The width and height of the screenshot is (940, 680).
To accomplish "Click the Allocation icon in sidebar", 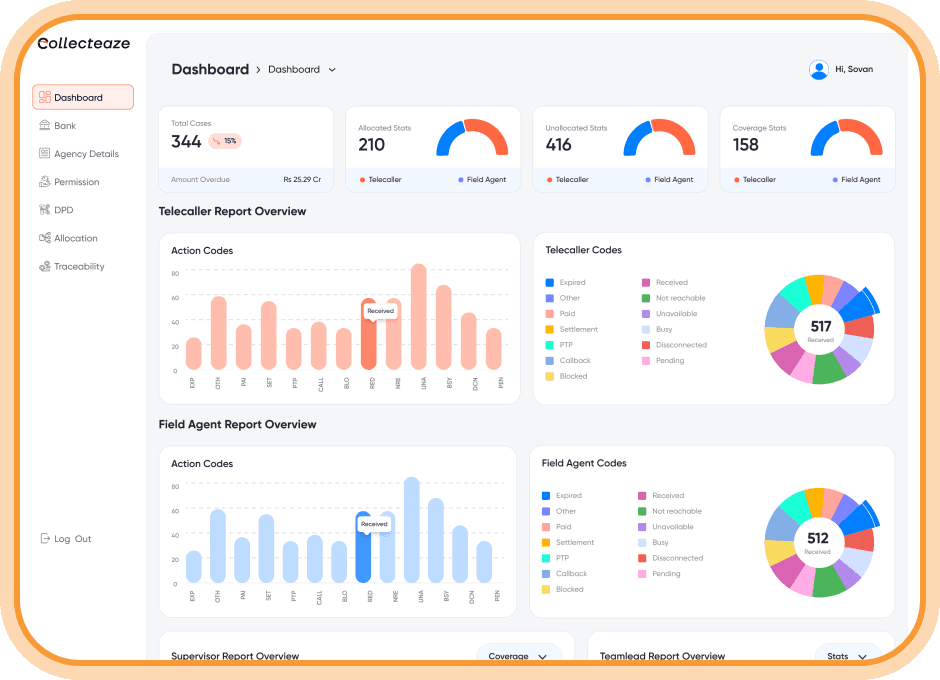I will 44,238.
